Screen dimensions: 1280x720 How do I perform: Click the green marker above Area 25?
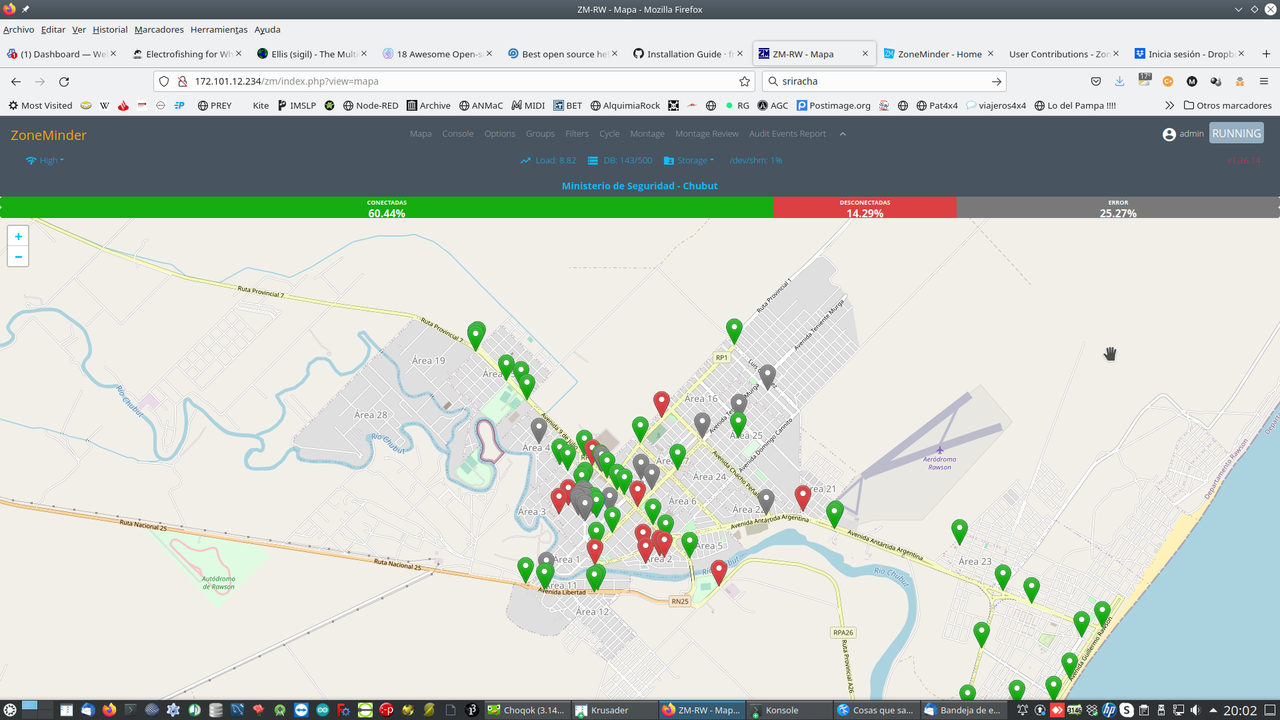[x=738, y=424]
